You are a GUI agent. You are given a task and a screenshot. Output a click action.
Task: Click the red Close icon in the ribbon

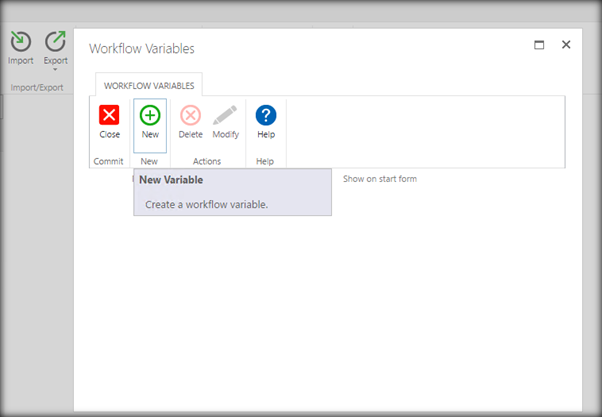tap(109, 115)
